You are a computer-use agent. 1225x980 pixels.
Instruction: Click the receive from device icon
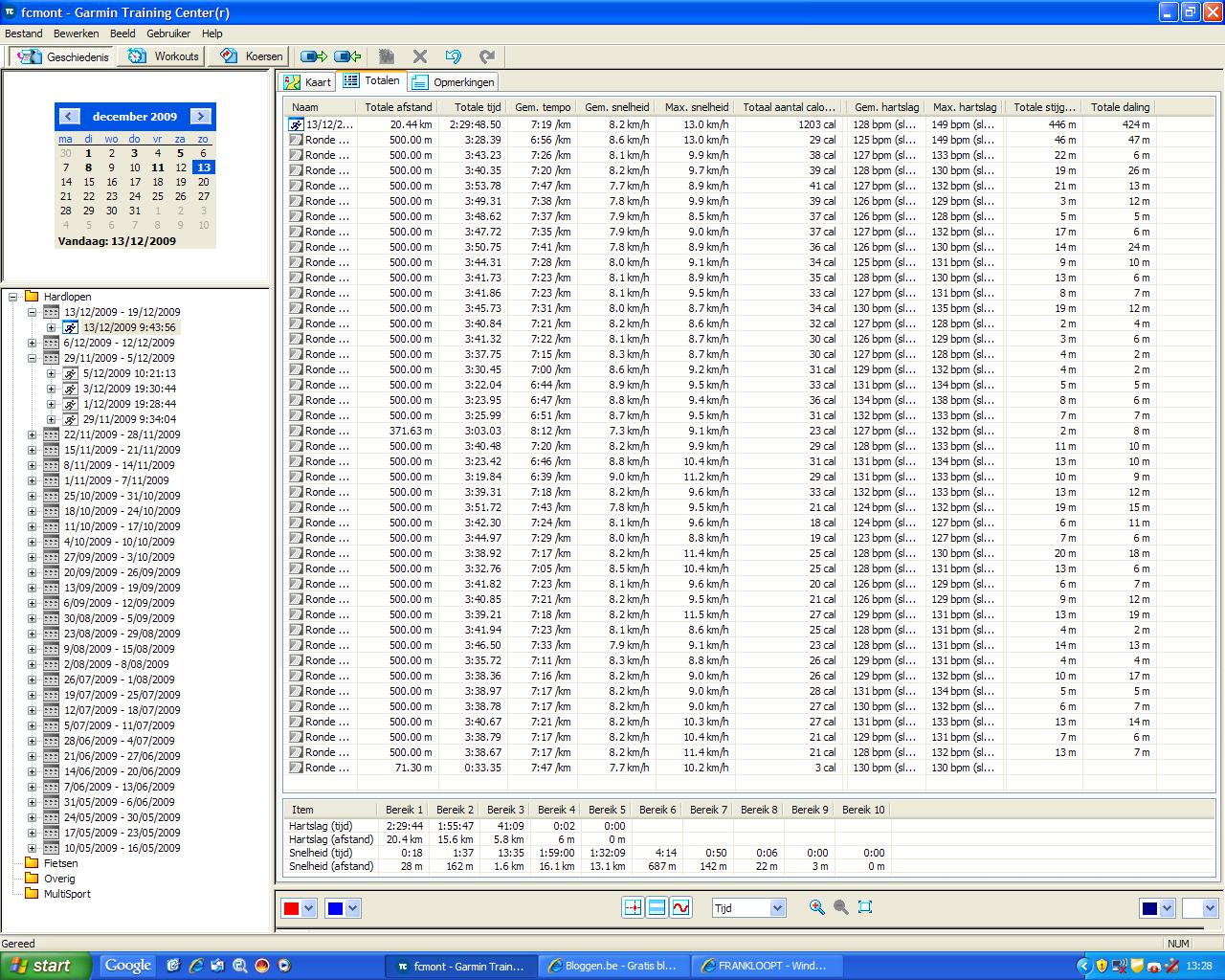tap(348, 56)
